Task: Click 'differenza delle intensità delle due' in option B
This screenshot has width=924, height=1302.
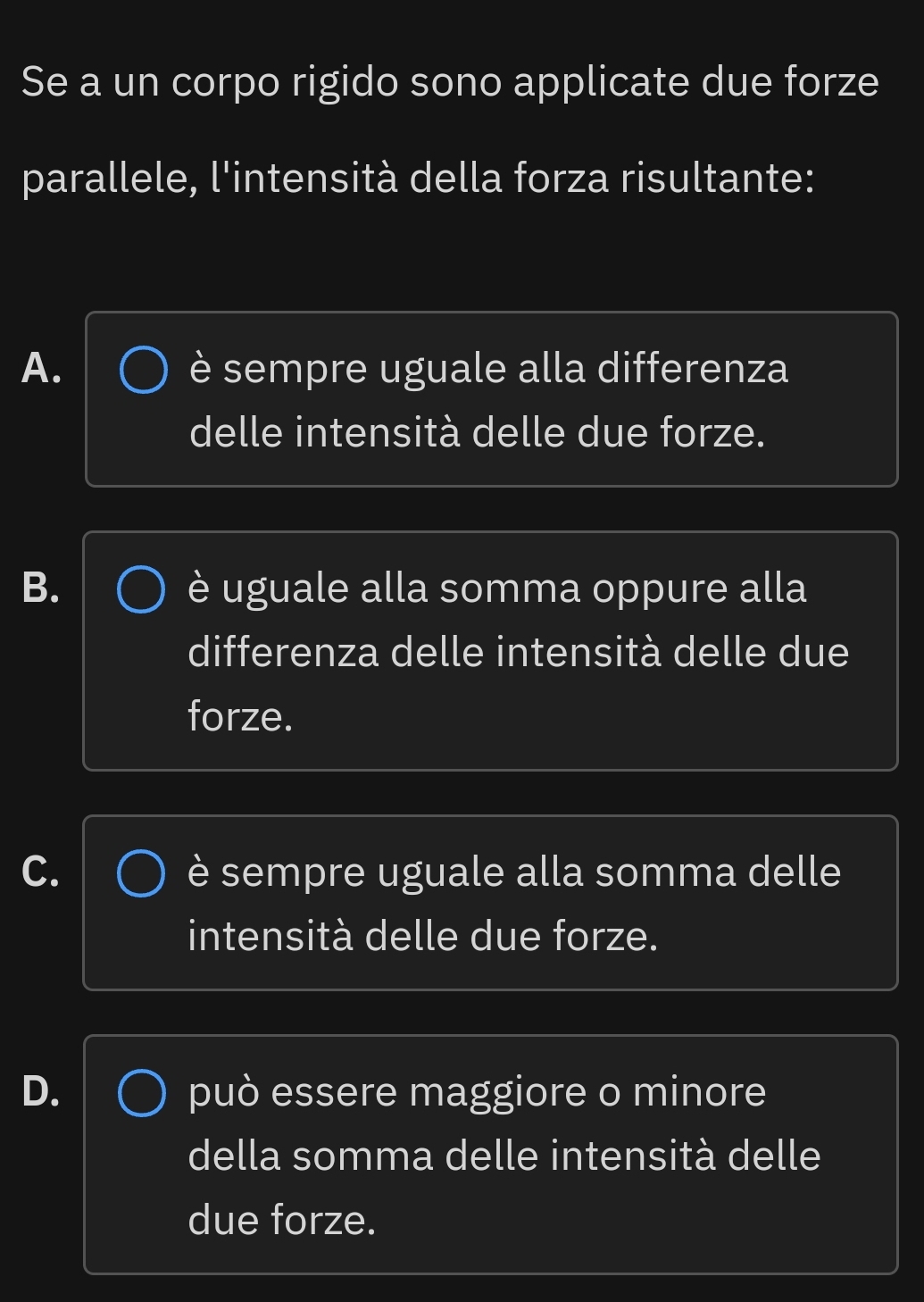Action: pos(519,652)
